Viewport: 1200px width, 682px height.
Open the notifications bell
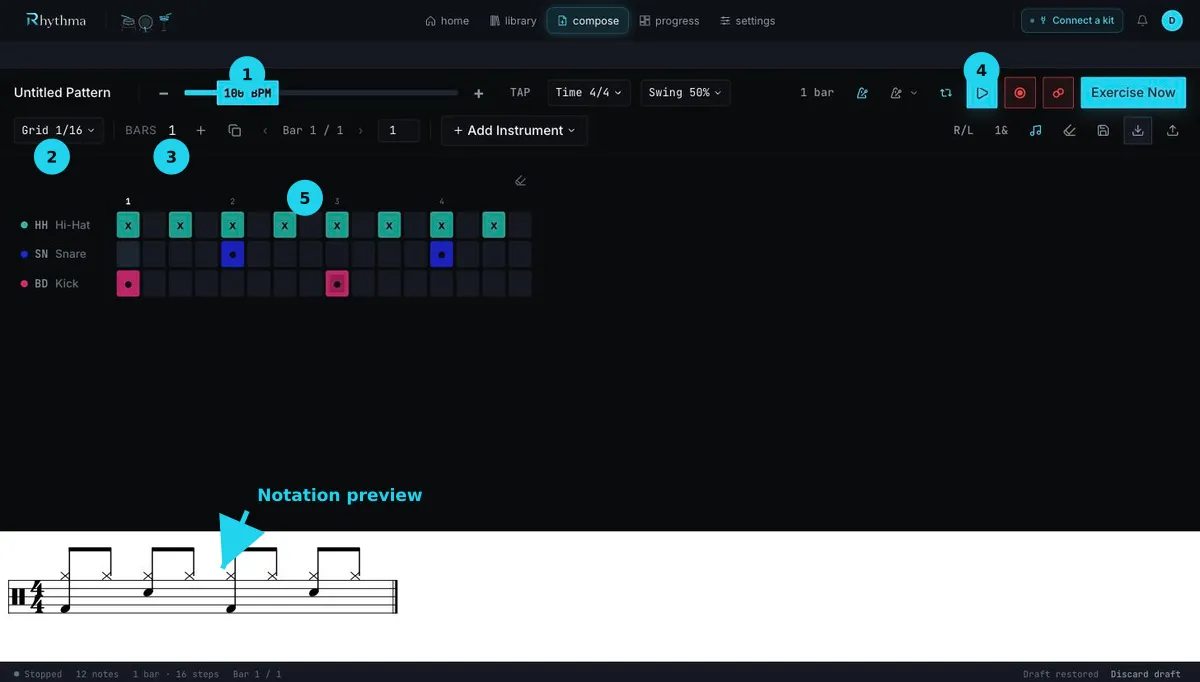(x=1142, y=20)
